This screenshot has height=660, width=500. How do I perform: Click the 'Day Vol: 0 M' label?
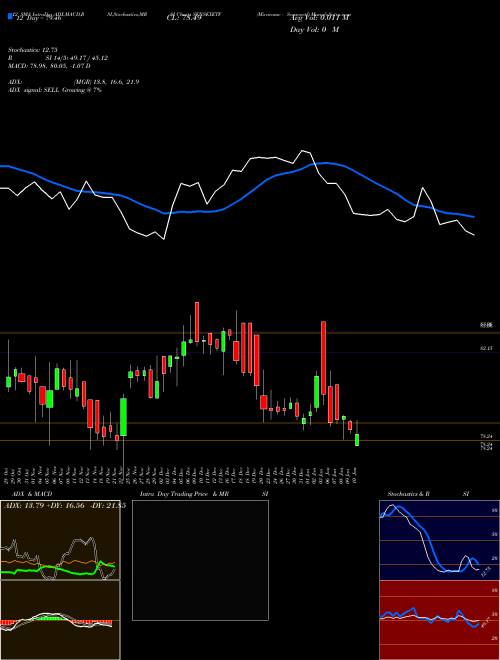[314, 30]
